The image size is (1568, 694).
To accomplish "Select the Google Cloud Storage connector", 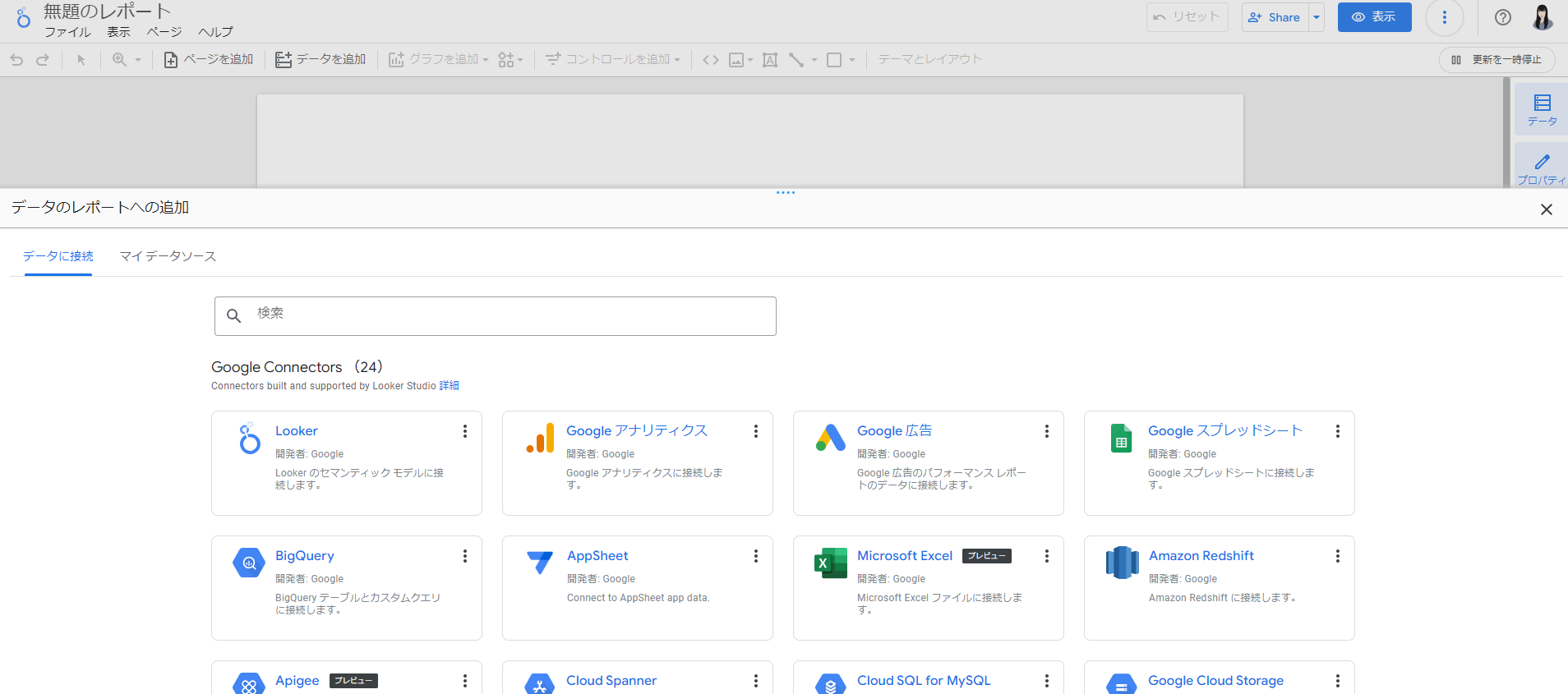I will [1215, 681].
